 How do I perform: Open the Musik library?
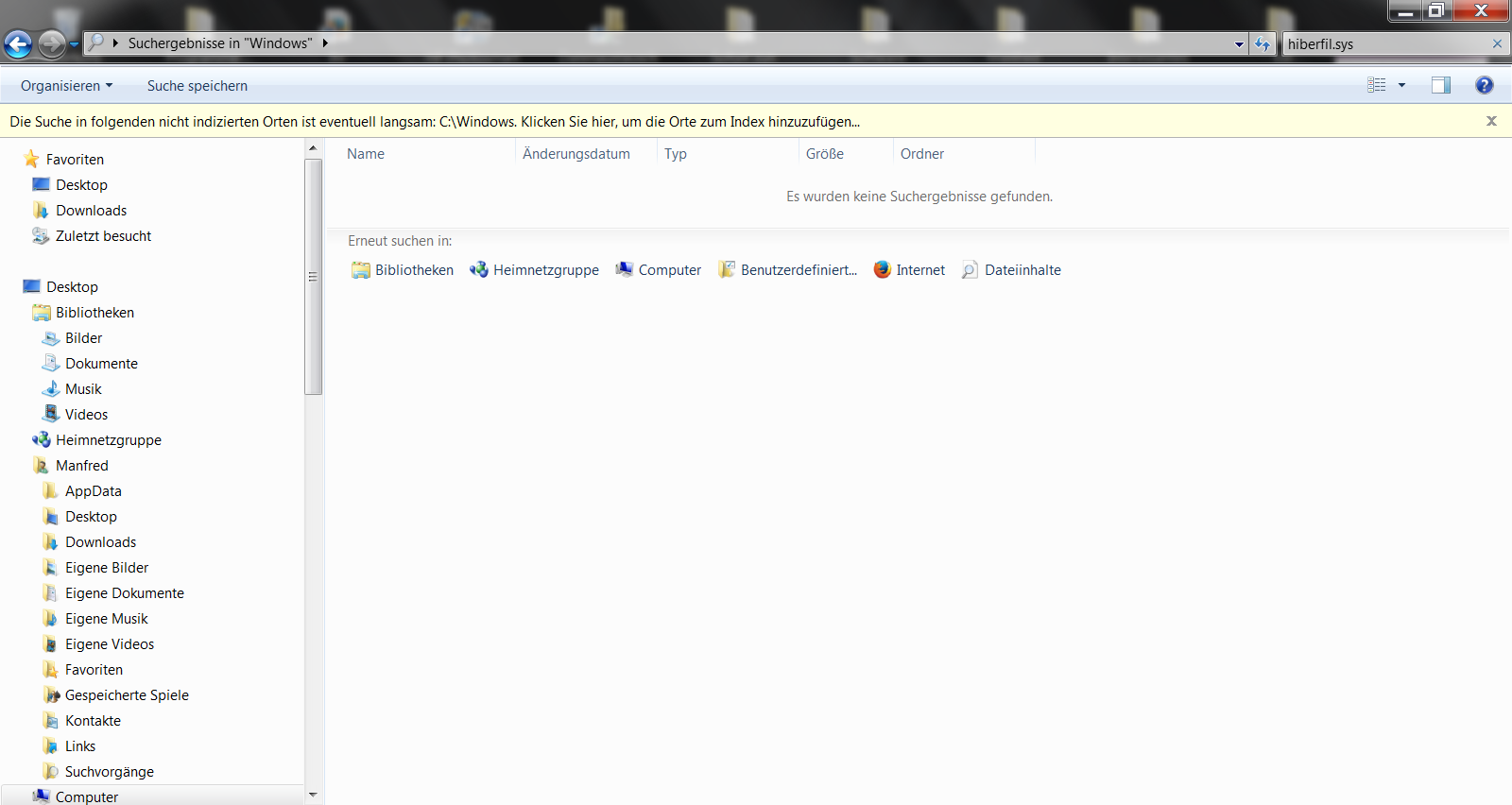(73, 389)
